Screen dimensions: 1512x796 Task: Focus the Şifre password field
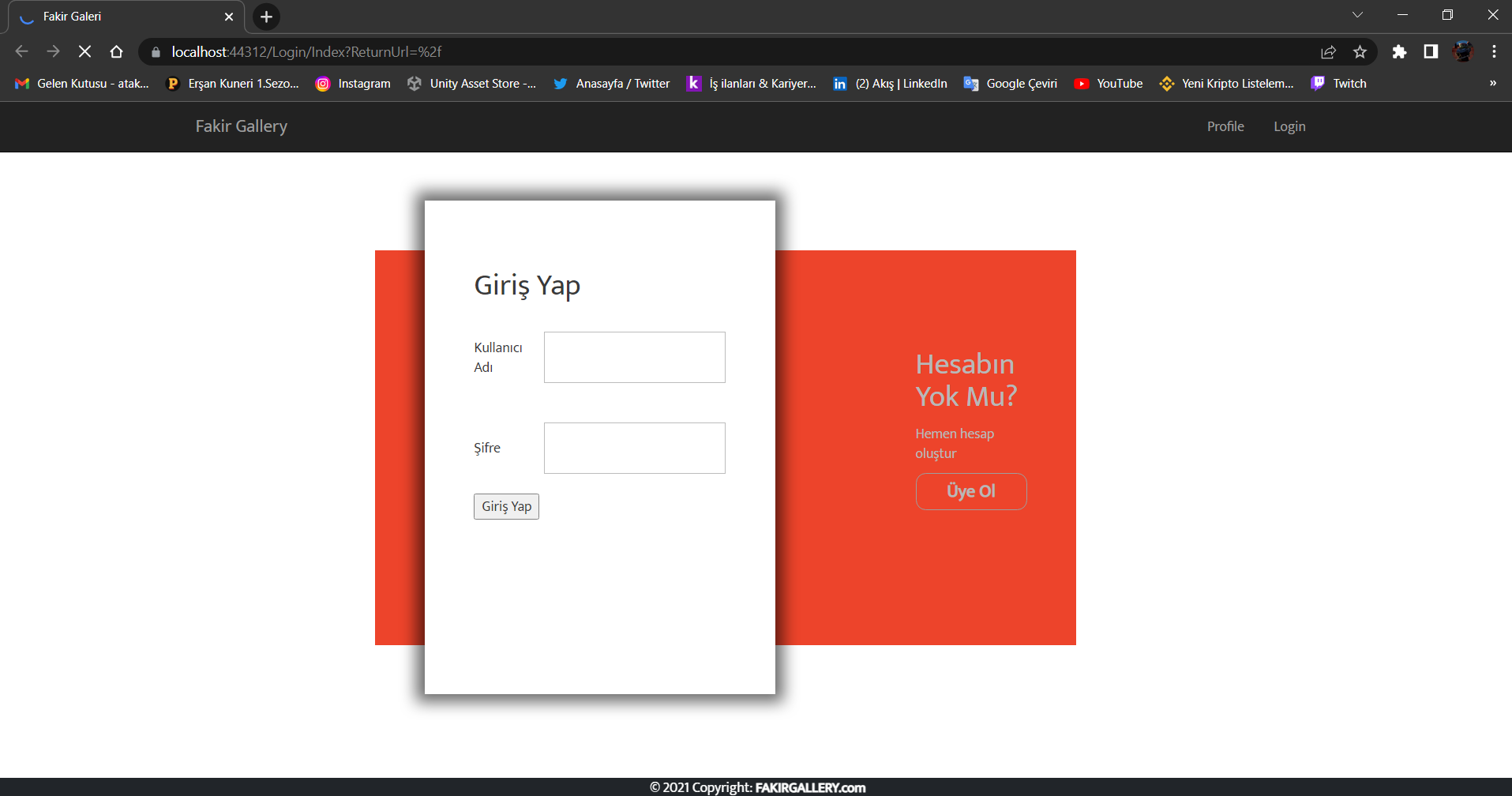tap(635, 449)
